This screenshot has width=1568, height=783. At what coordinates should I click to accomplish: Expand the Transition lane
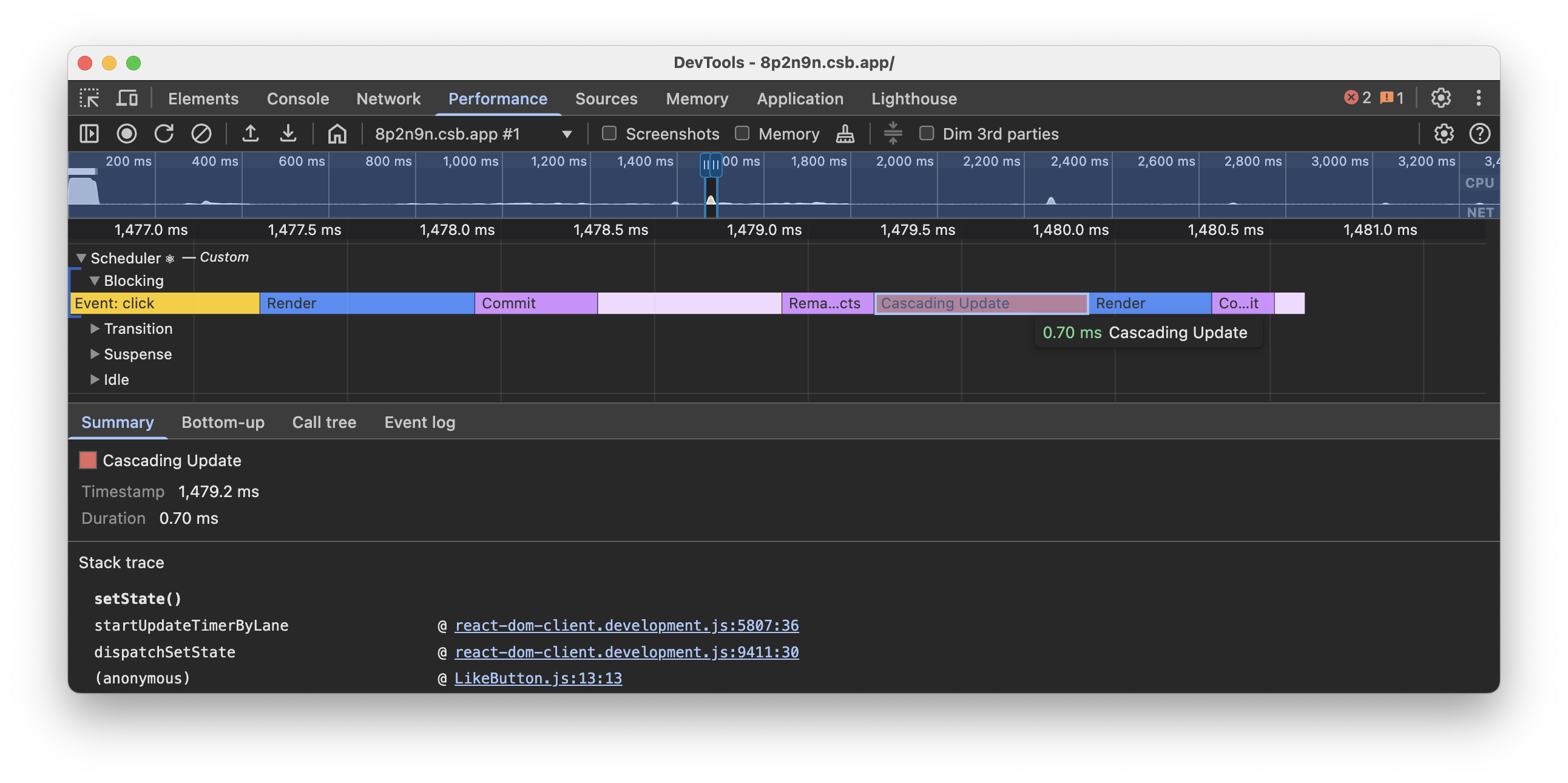pyautogui.click(x=95, y=329)
